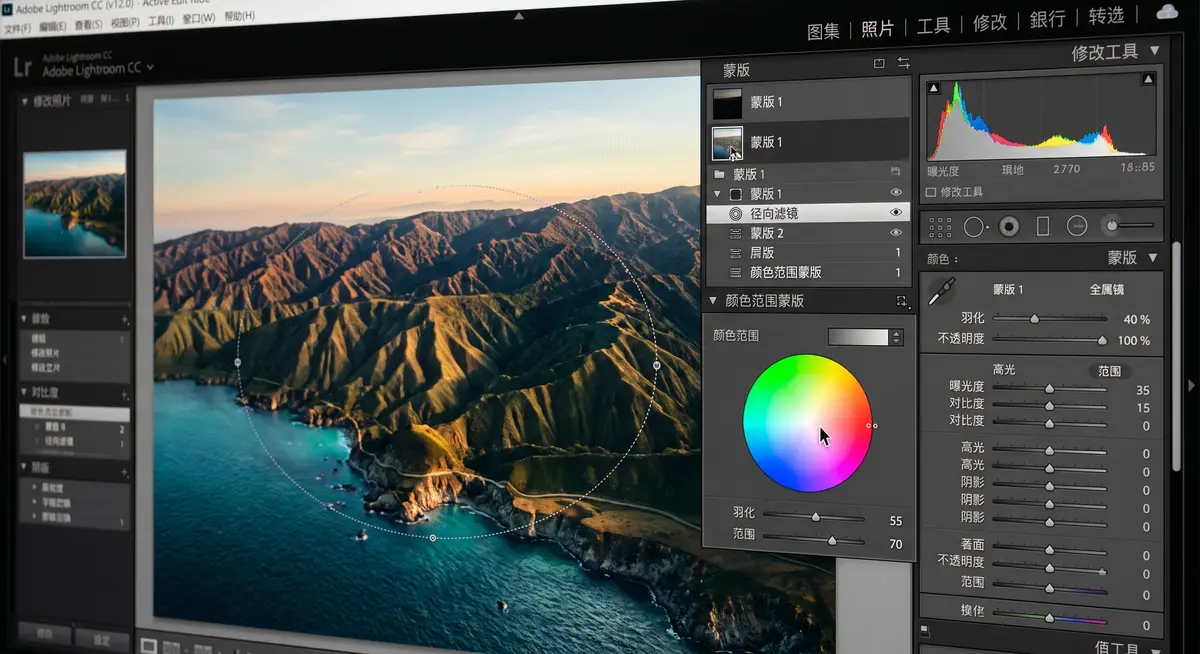Click the left histogram clipping triangle
1200x654 pixels.
(x=933, y=89)
